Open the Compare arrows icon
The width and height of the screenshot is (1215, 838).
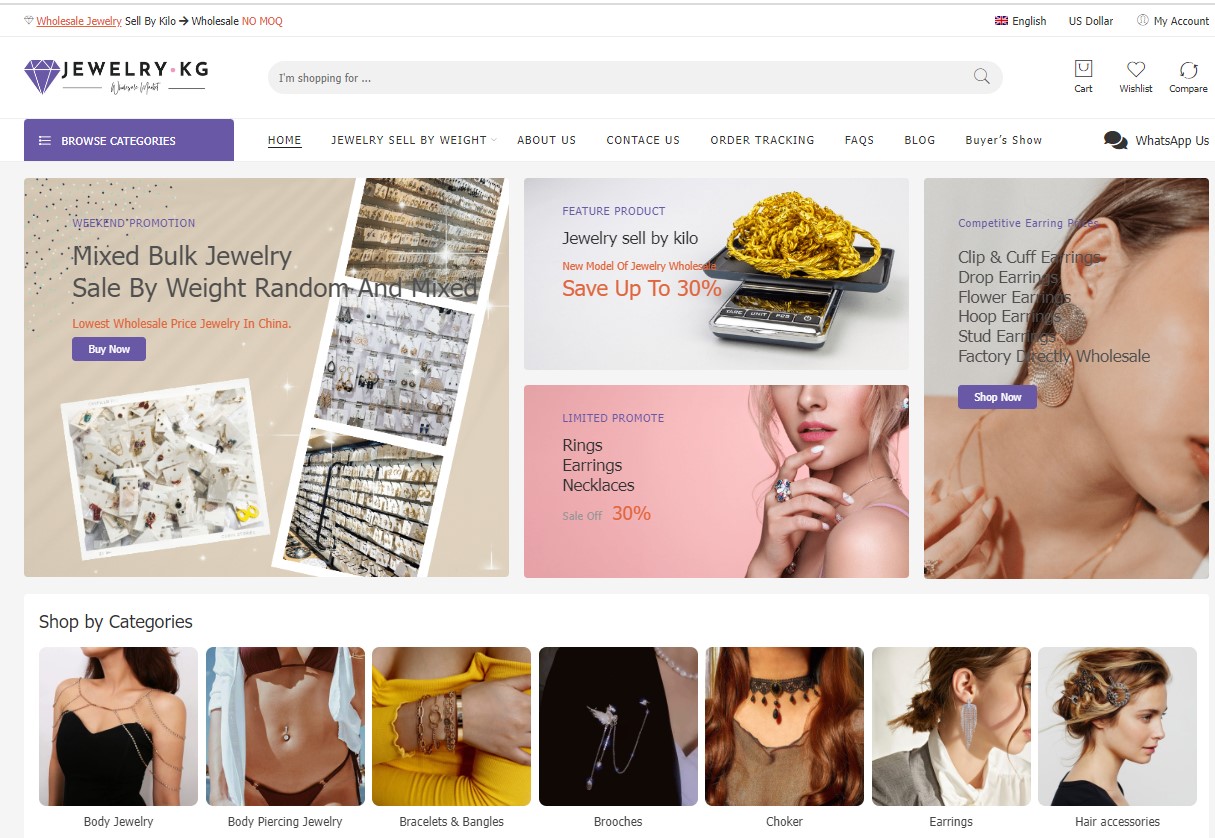coord(1188,69)
